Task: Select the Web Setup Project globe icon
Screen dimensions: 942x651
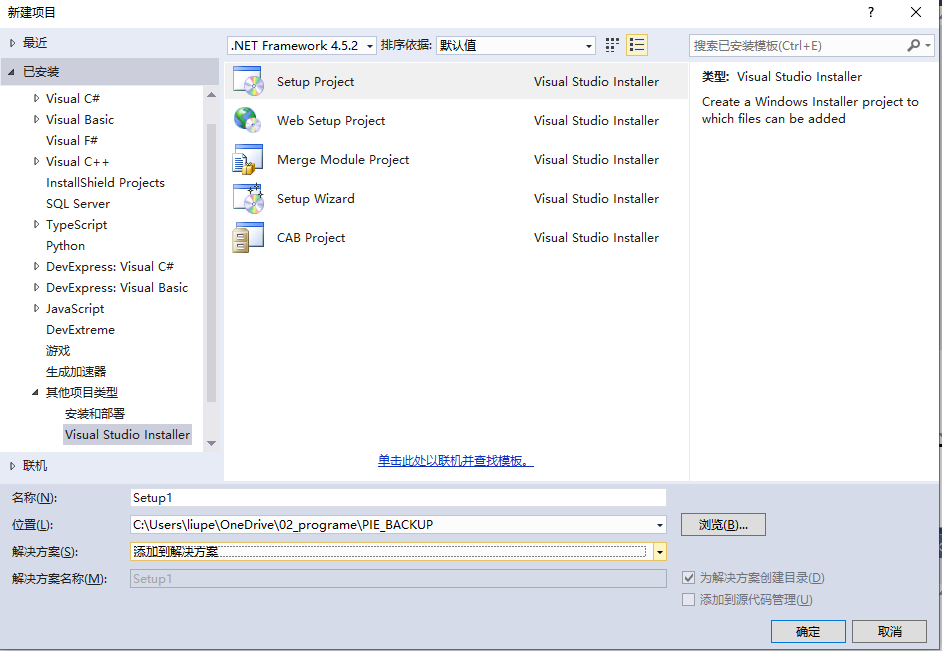Action: [x=248, y=120]
